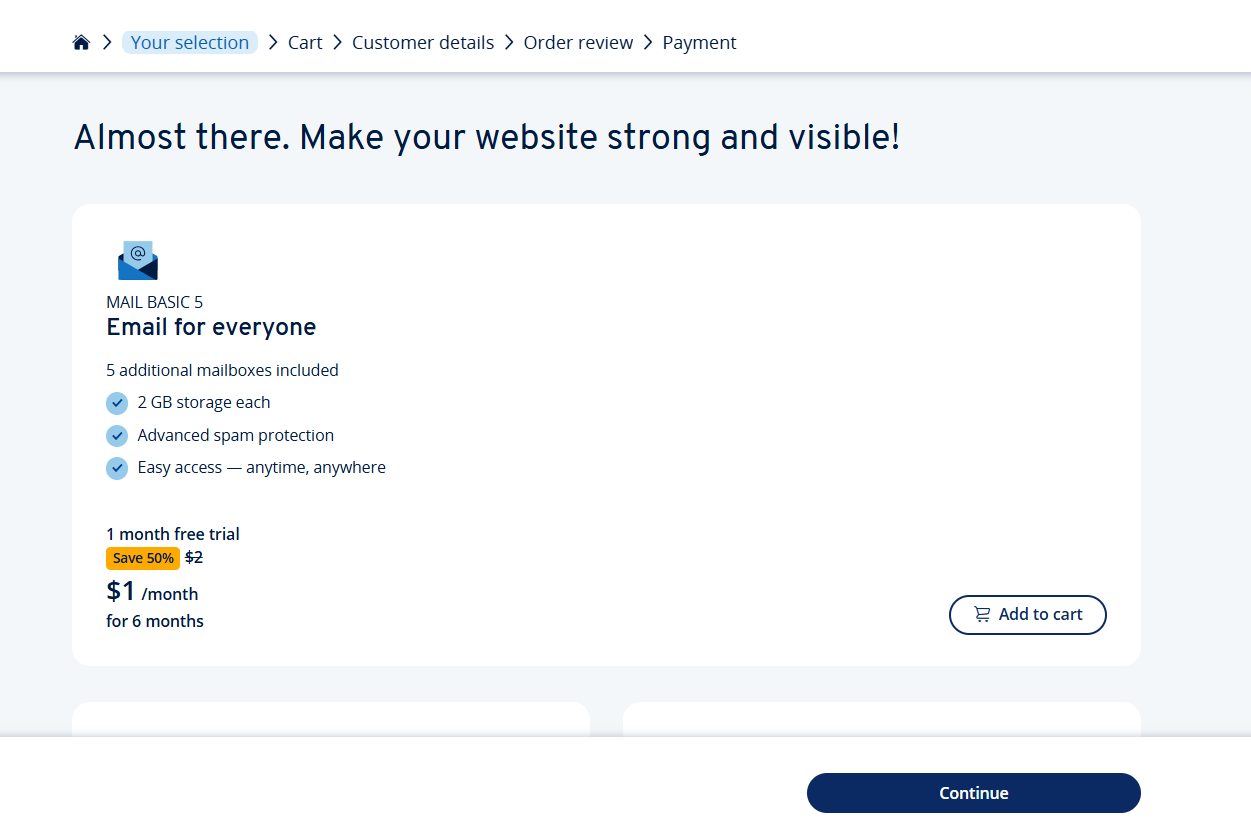Click the 'for 6 months' text
Screen dimensions: 1251x835
point(155,621)
